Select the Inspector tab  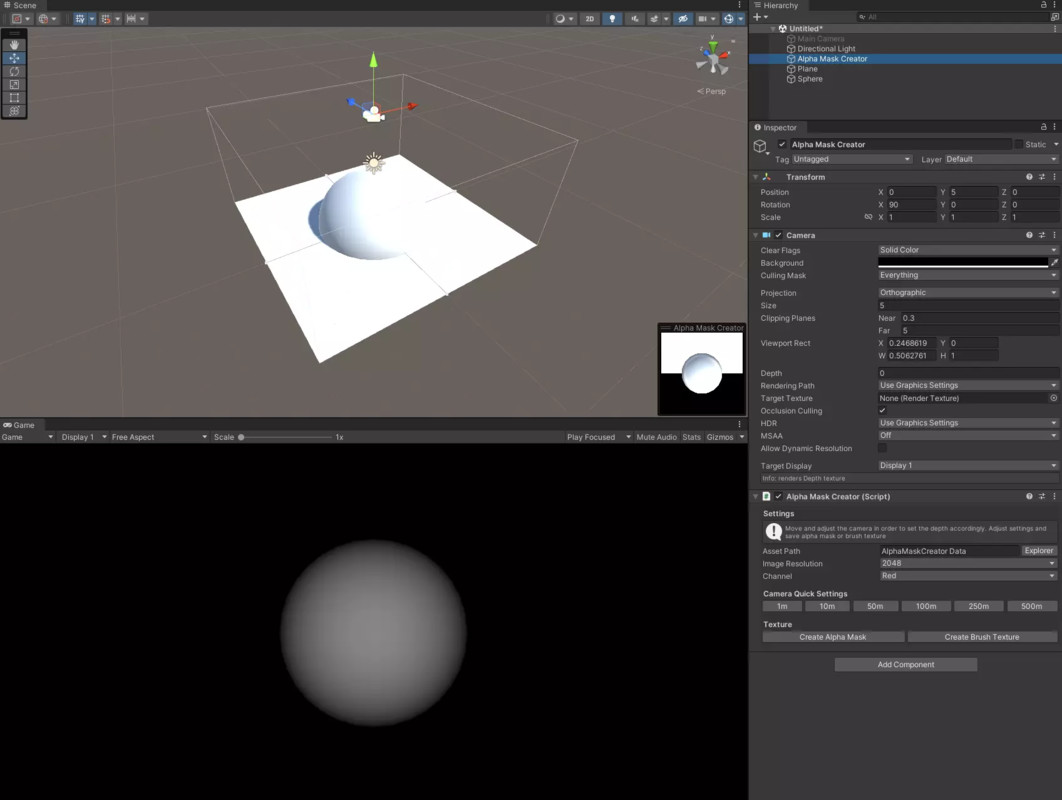pyautogui.click(x=776, y=127)
